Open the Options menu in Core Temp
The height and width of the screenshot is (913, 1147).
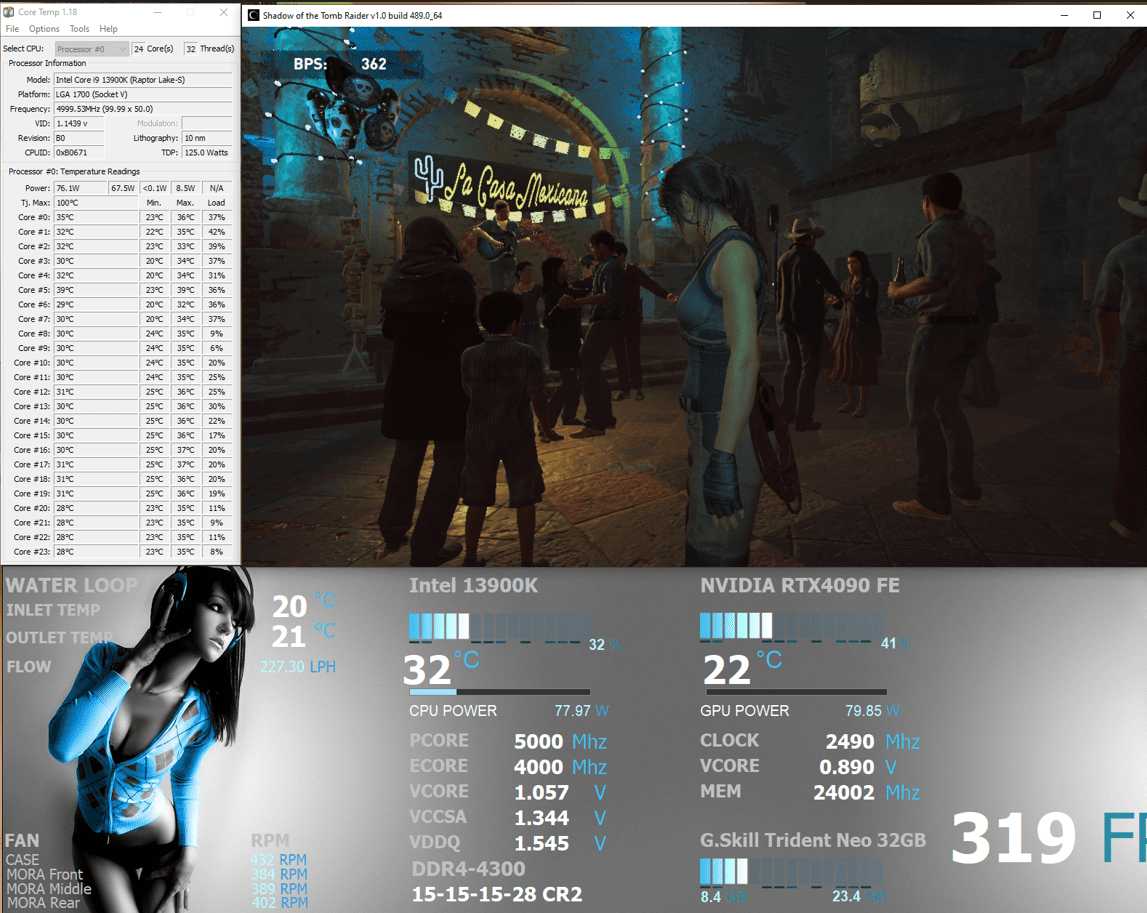[44, 29]
